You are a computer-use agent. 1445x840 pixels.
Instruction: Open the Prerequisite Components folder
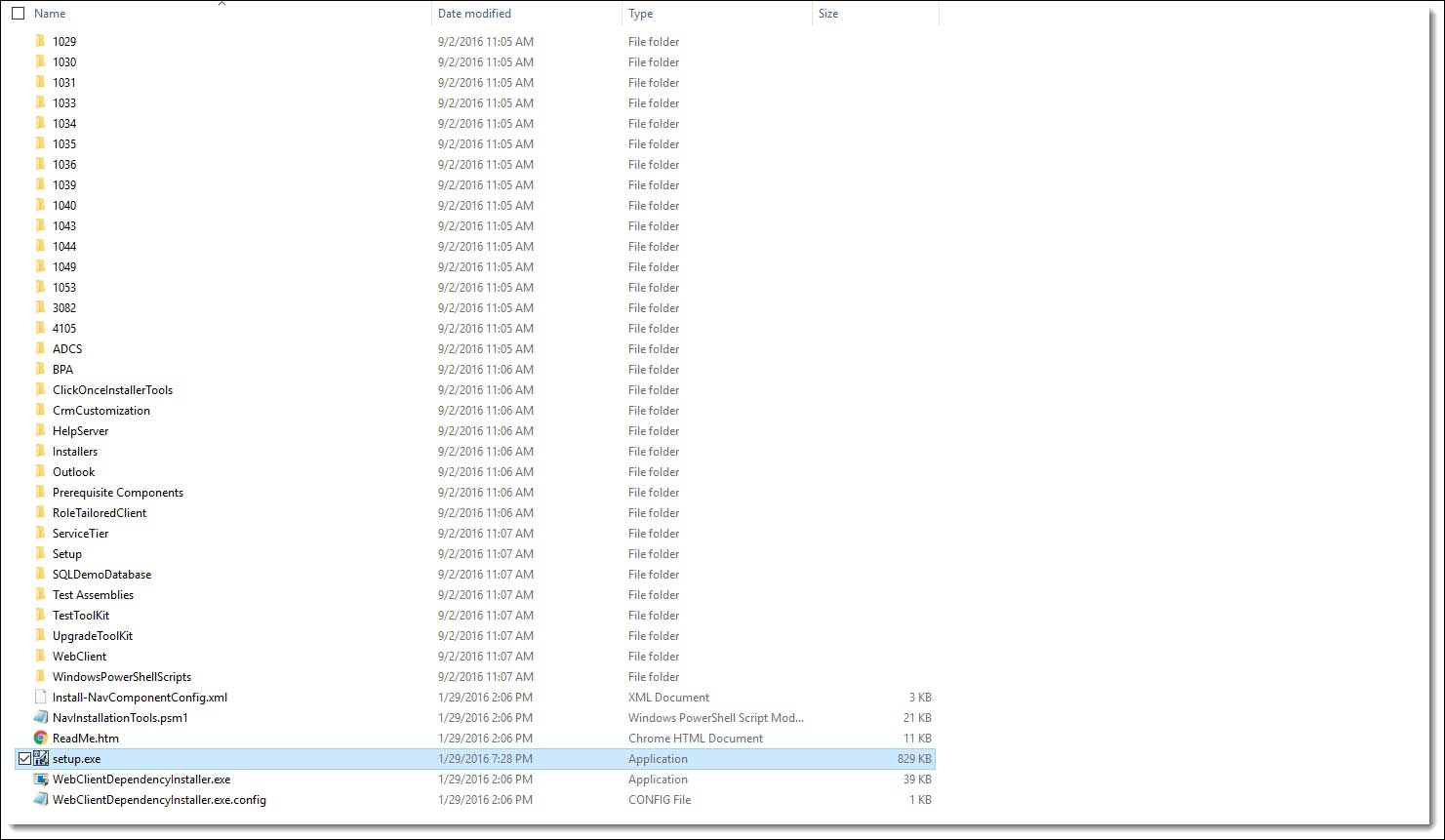point(117,492)
